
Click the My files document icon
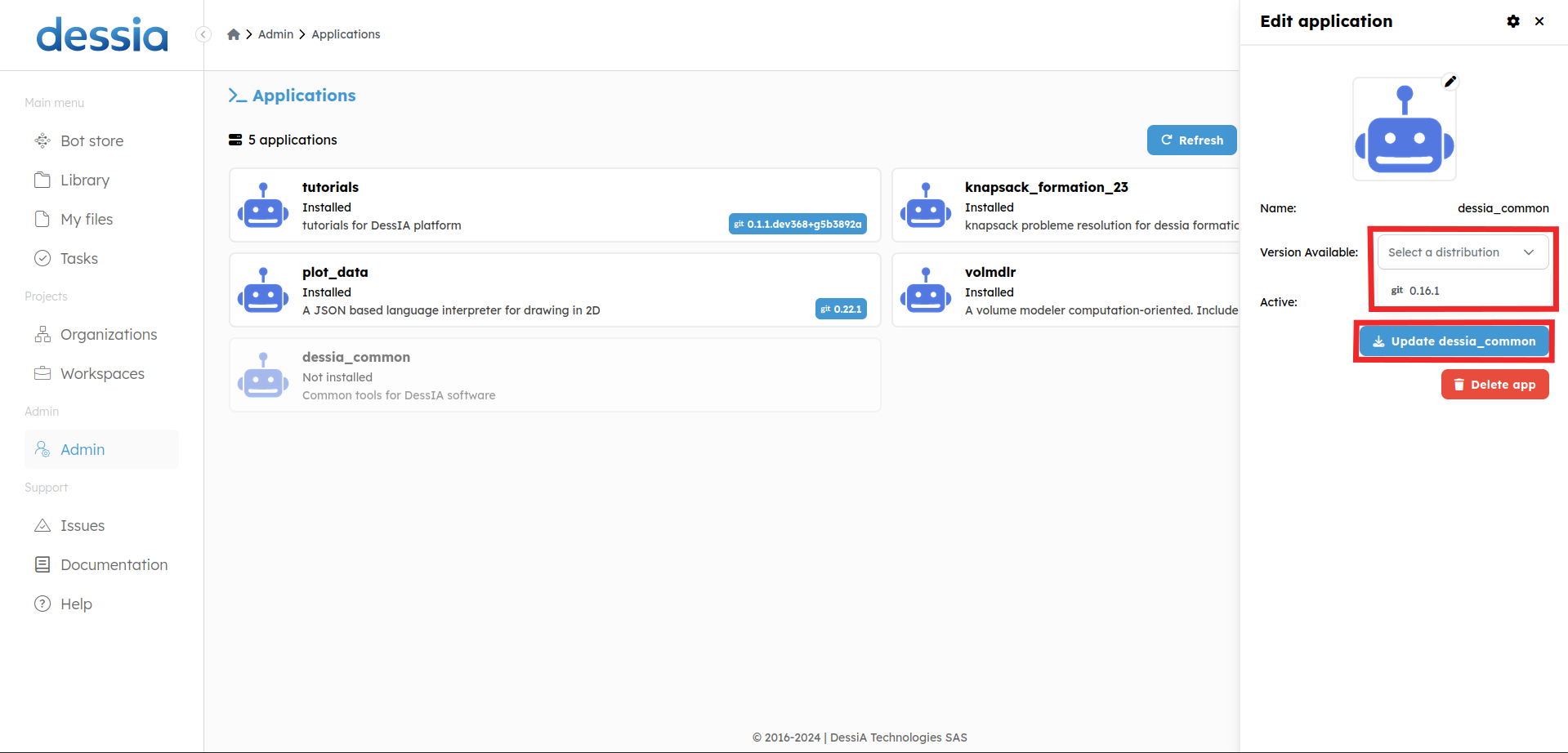[x=42, y=220]
